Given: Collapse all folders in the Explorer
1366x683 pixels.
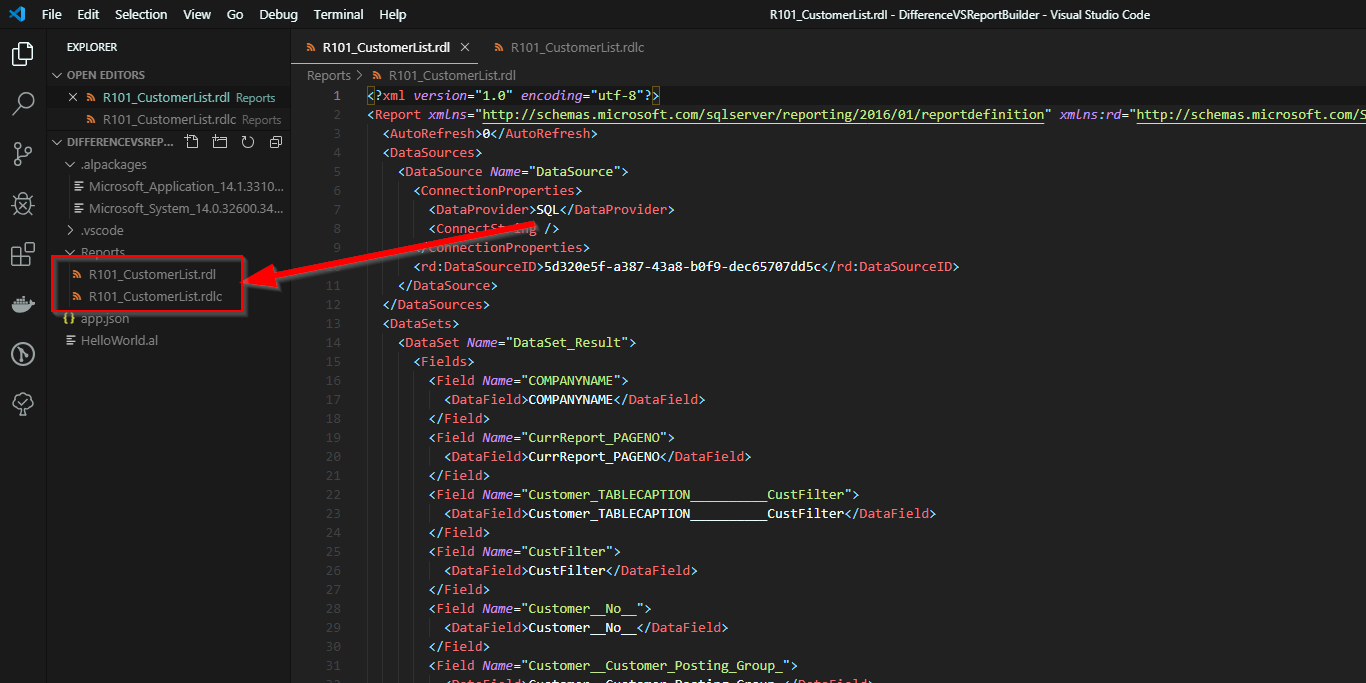Looking at the screenshot, I should (275, 141).
